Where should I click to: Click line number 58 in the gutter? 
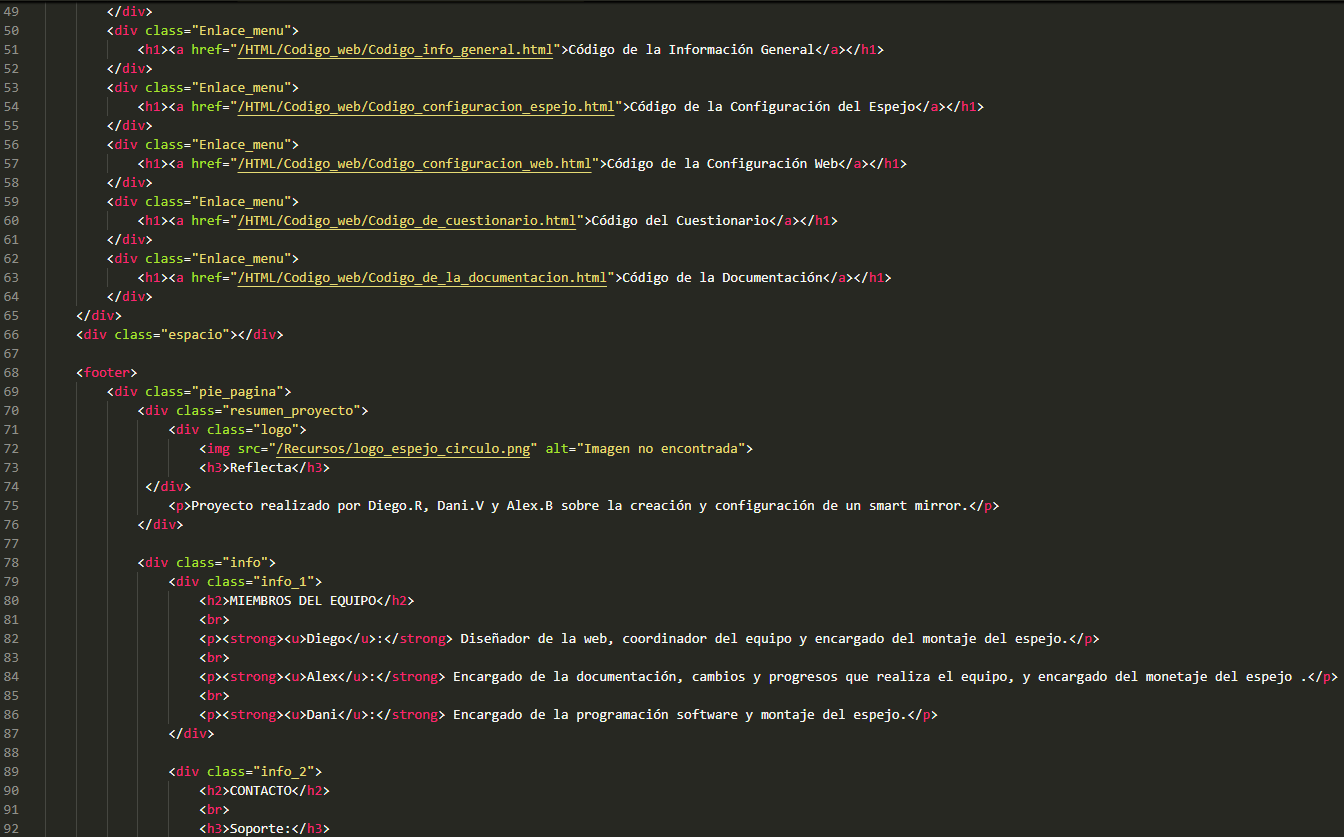[x=11, y=183]
